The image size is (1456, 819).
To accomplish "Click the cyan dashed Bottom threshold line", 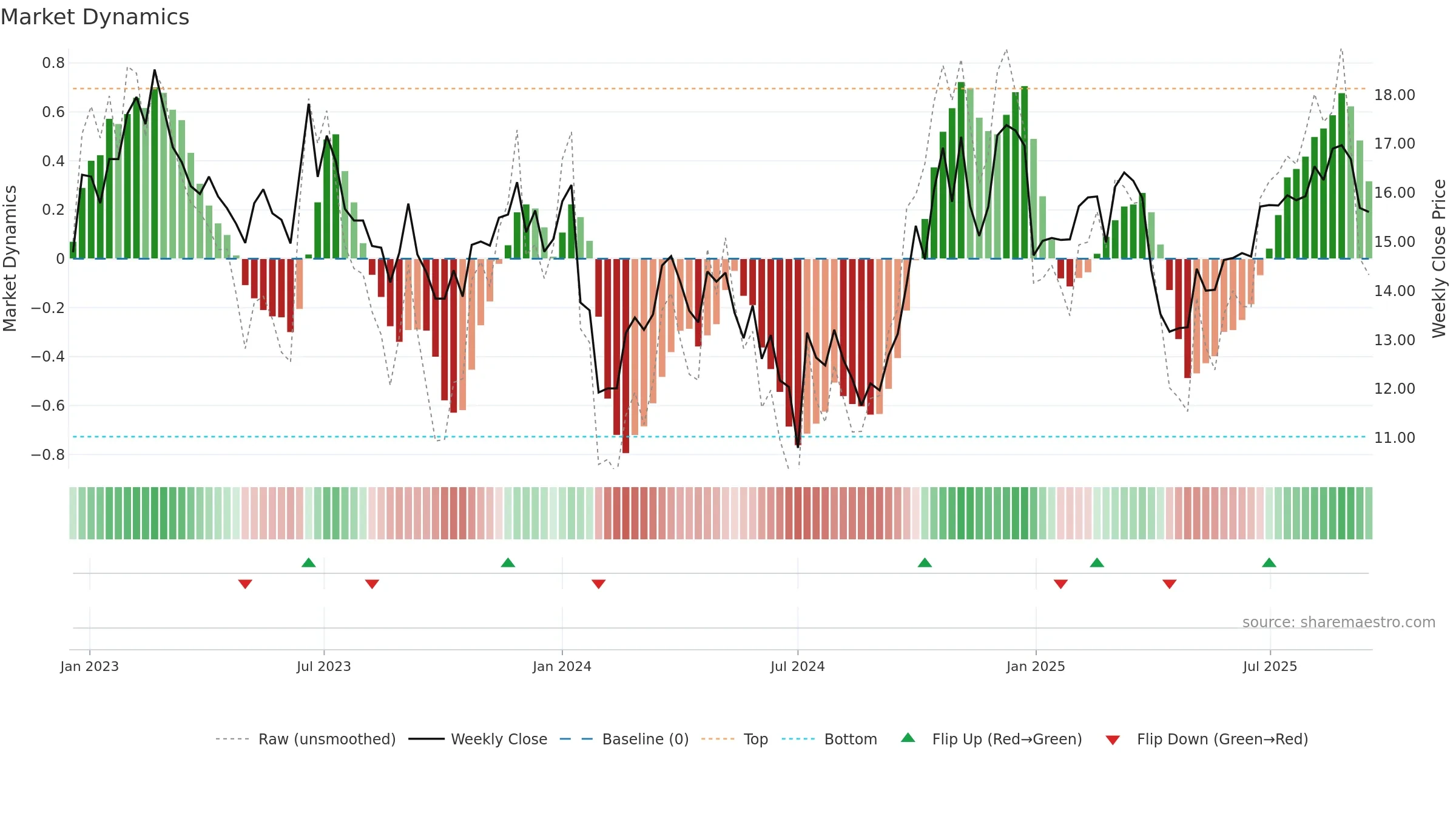I will coord(720,437).
